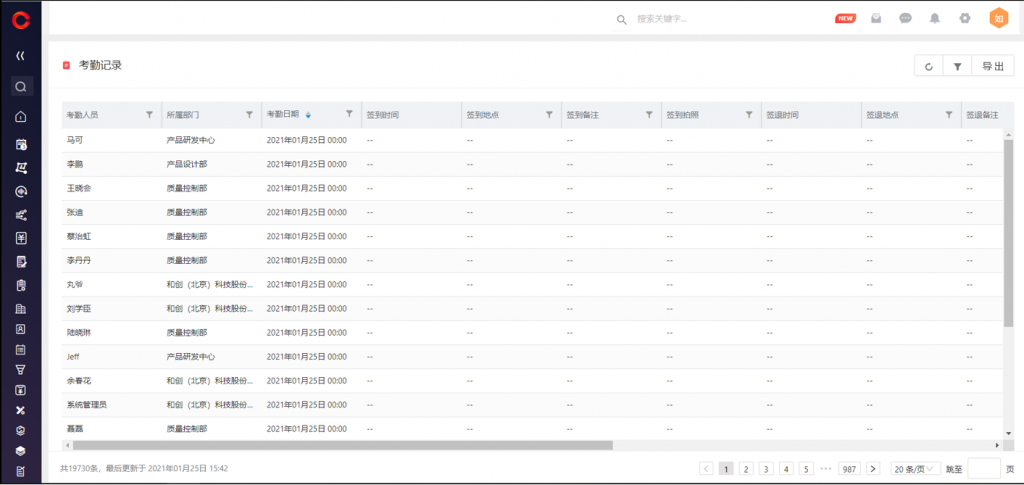Open the 20 条/页 page size dropdown
1024x485 pixels.
[x=916, y=468]
